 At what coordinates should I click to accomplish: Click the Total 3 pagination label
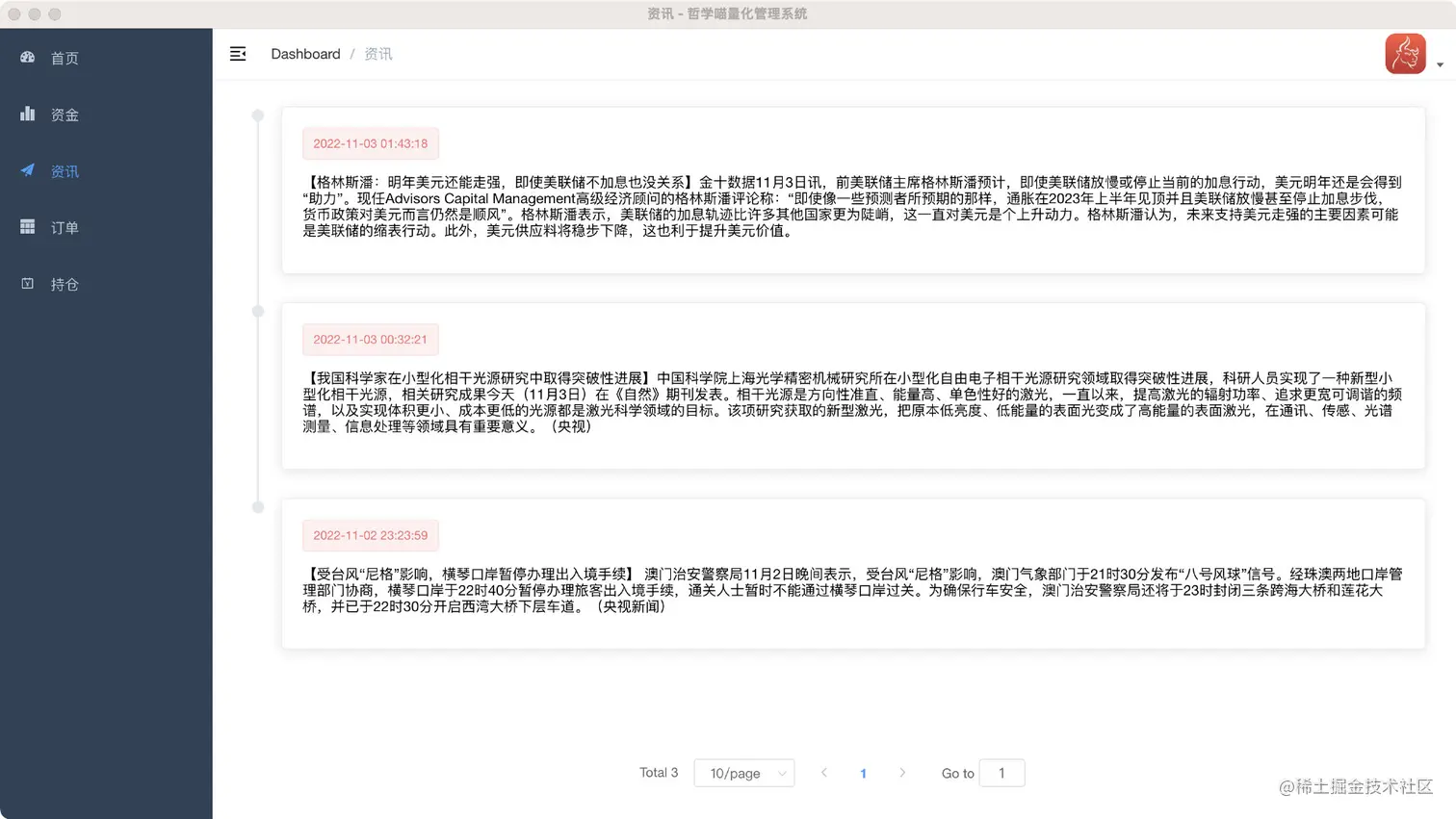[x=659, y=773]
